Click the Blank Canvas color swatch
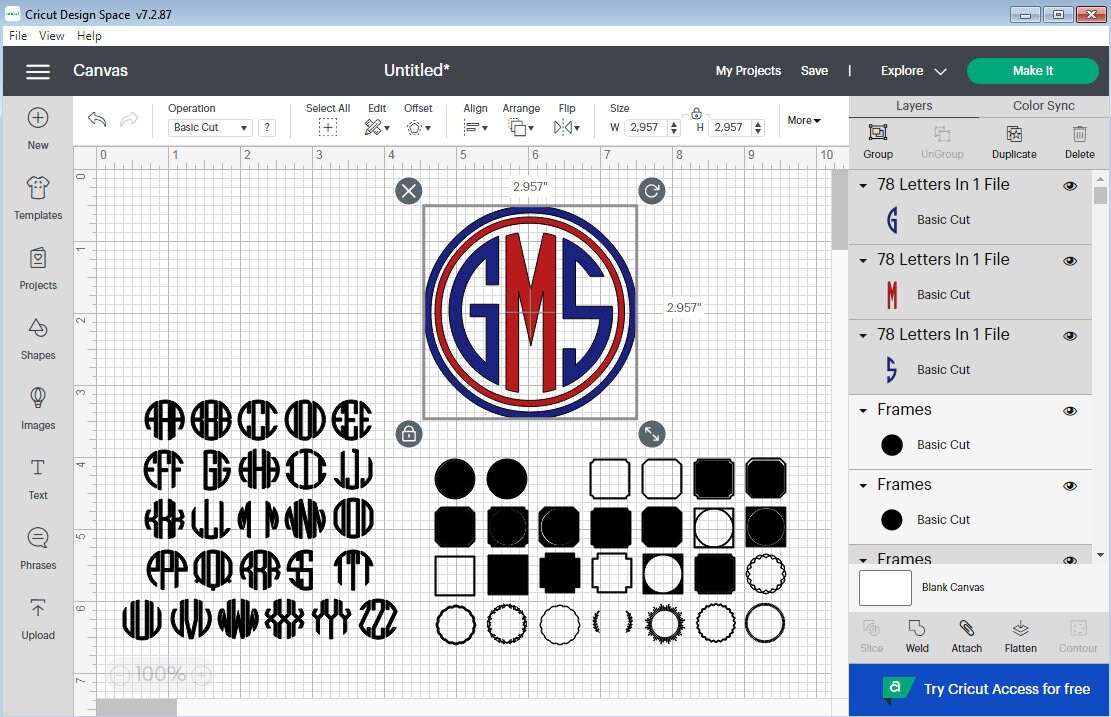This screenshot has height=717, width=1111. (x=884, y=587)
